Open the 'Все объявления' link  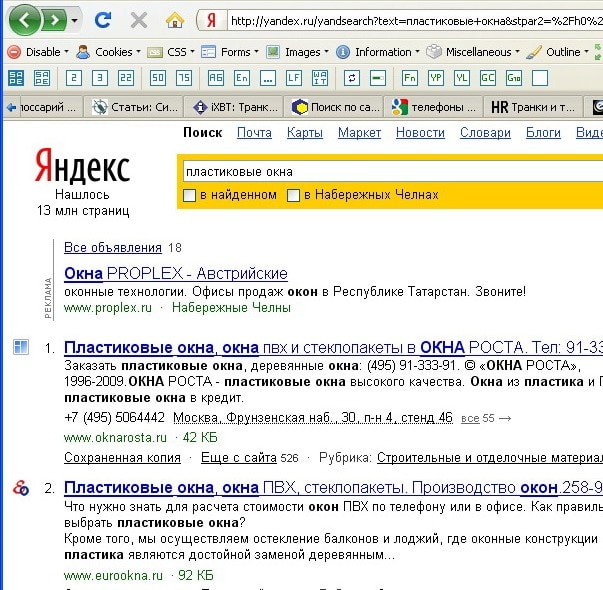[112, 247]
